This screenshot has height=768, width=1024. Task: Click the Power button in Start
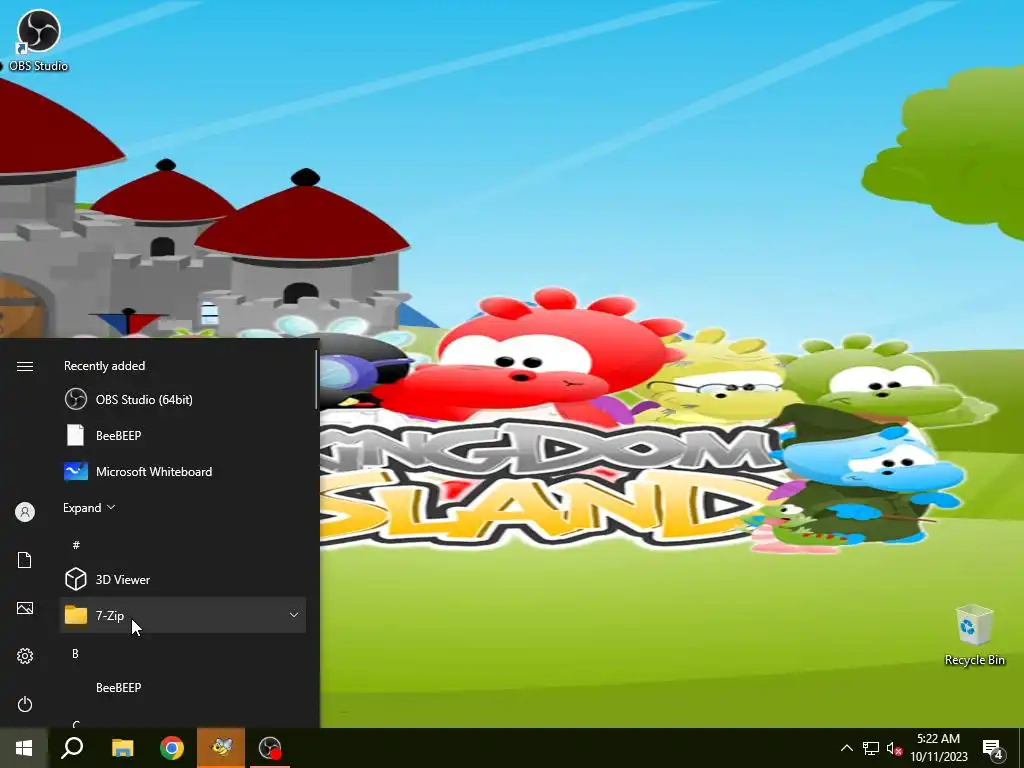(25, 704)
